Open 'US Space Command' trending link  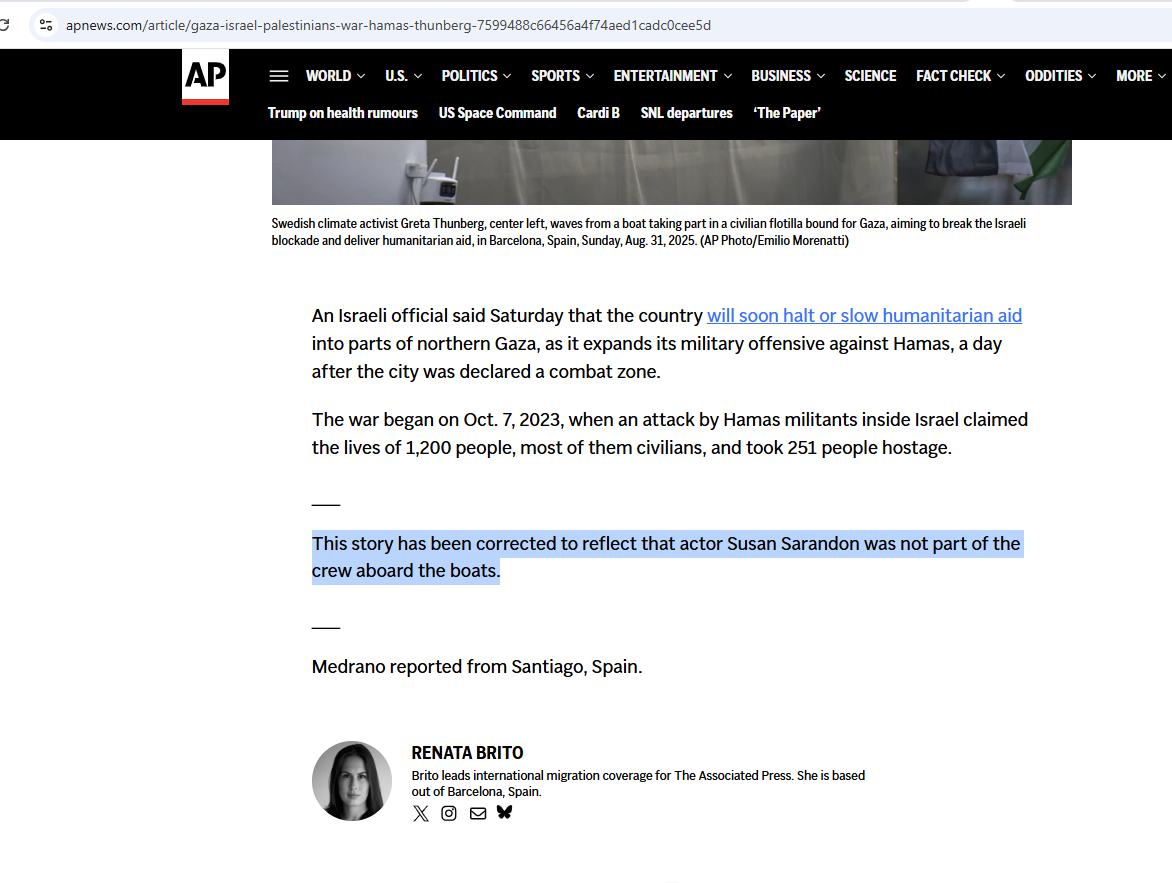click(498, 113)
